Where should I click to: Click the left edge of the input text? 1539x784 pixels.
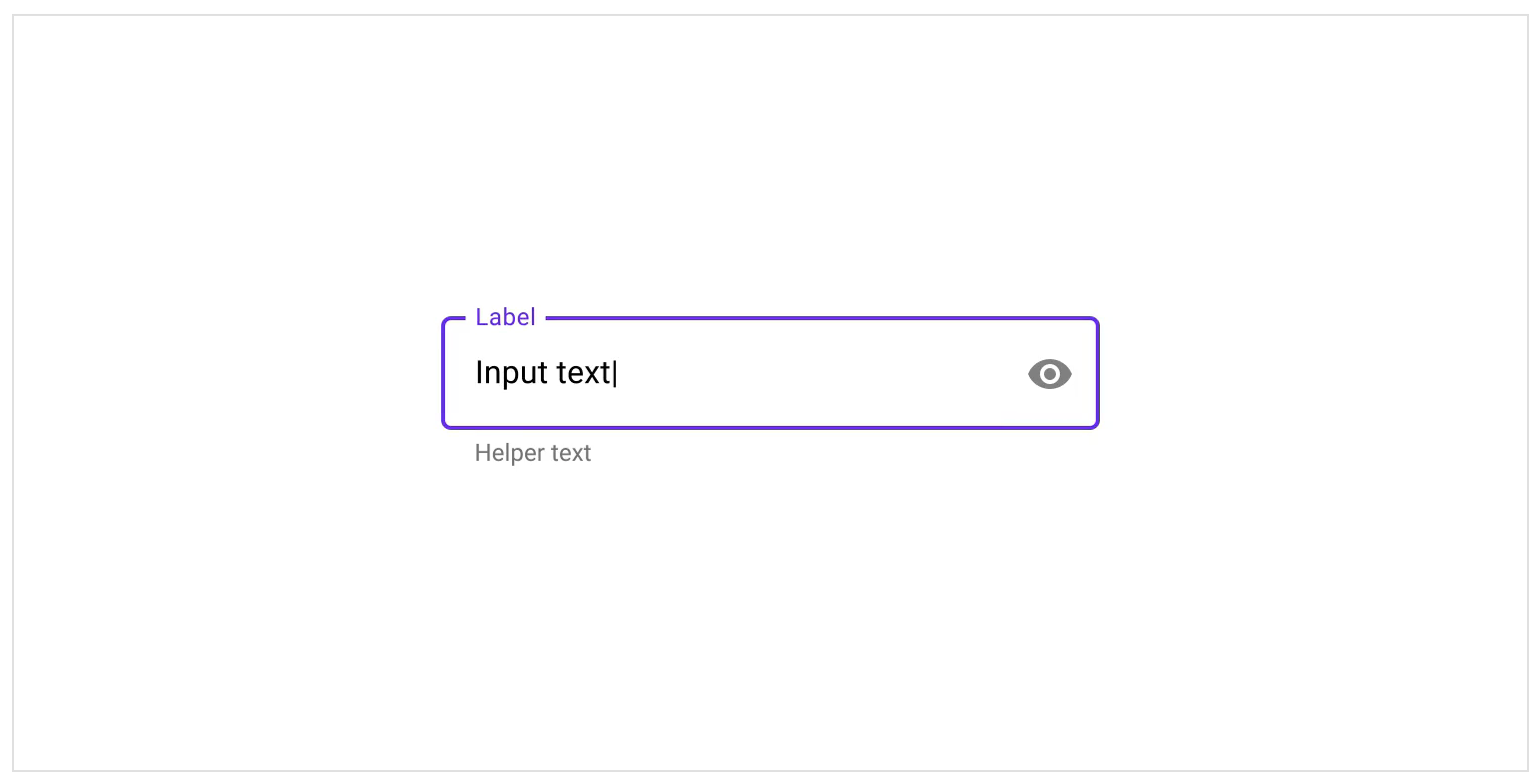click(x=479, y=373)
